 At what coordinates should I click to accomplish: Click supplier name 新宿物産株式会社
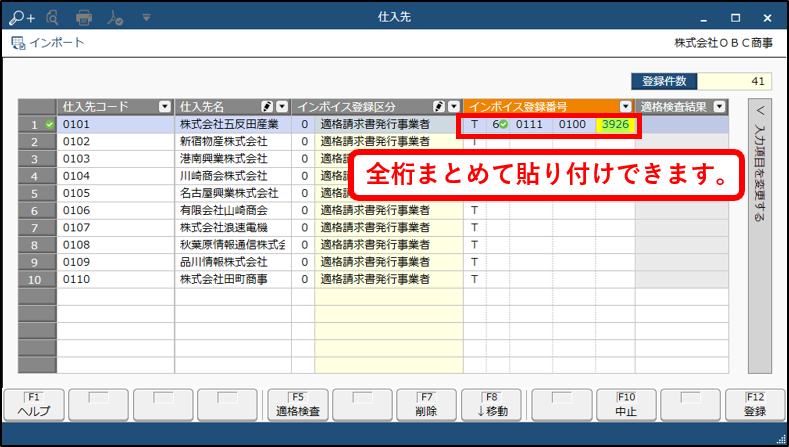(x=223, y=142)
